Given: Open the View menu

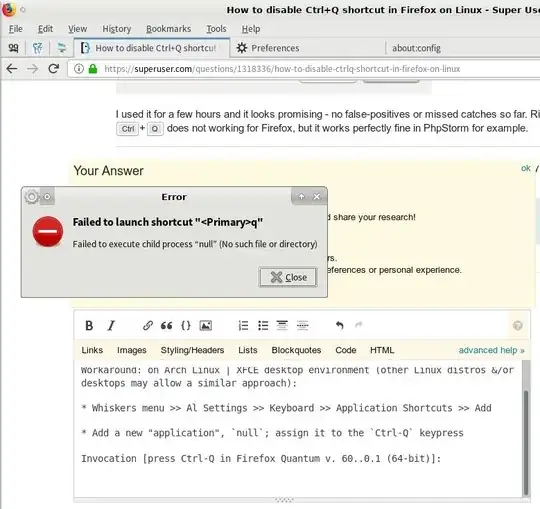Looking at the screenshot, I should click(x=77, y=29).
